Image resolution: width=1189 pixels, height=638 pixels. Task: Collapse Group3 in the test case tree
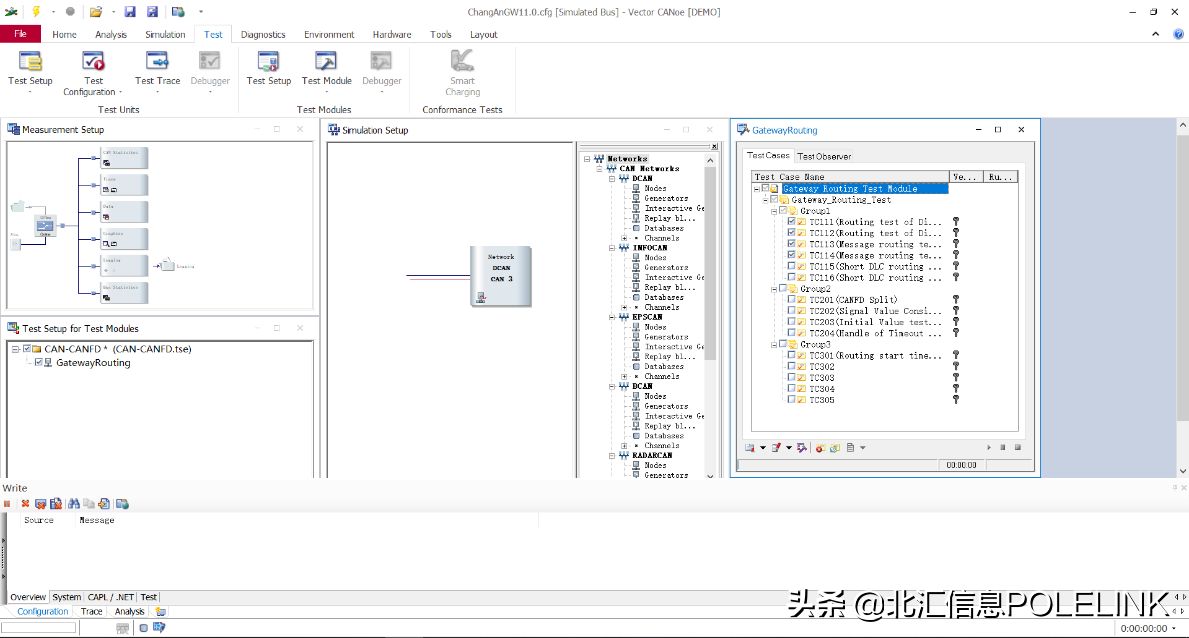pos(774,344)
